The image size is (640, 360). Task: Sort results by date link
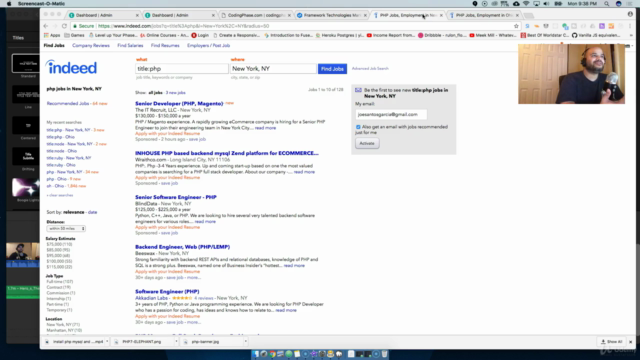(x=92, y=212)
